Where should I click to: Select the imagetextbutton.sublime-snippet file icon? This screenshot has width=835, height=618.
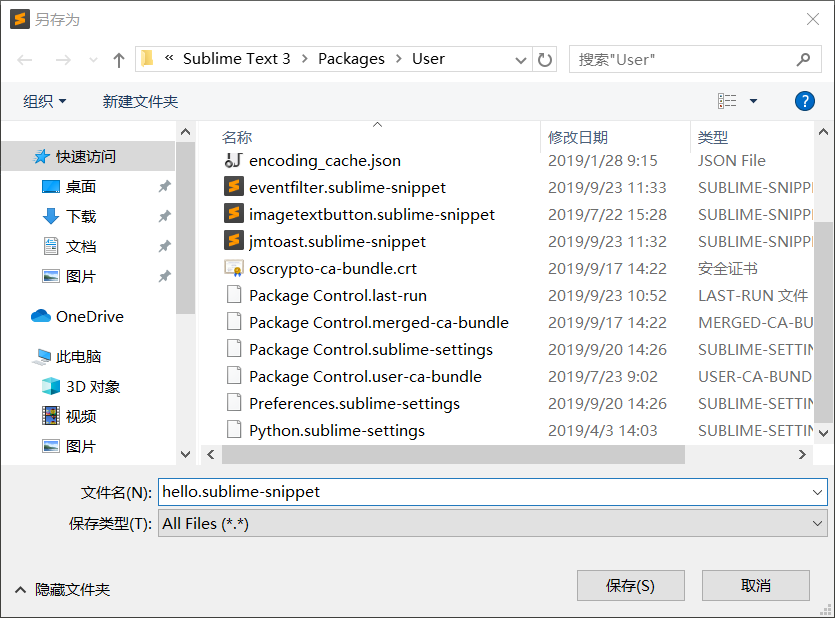(233, 214)
